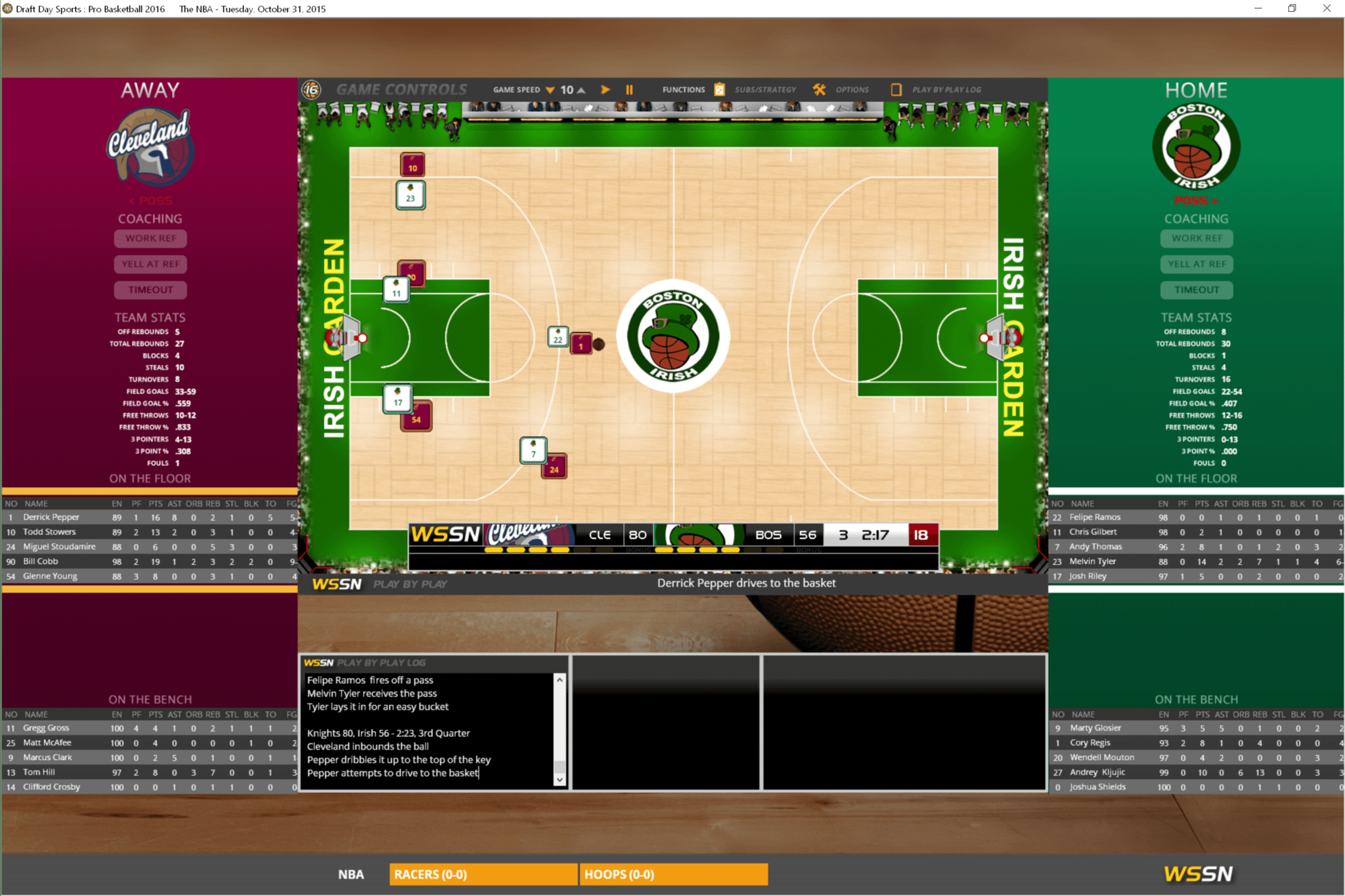The width and height of the screenshot is (1345, 896).
Task: Select Joshua Shields on Boston bench
Action: pyautogui.click(x=1197, y=786)
